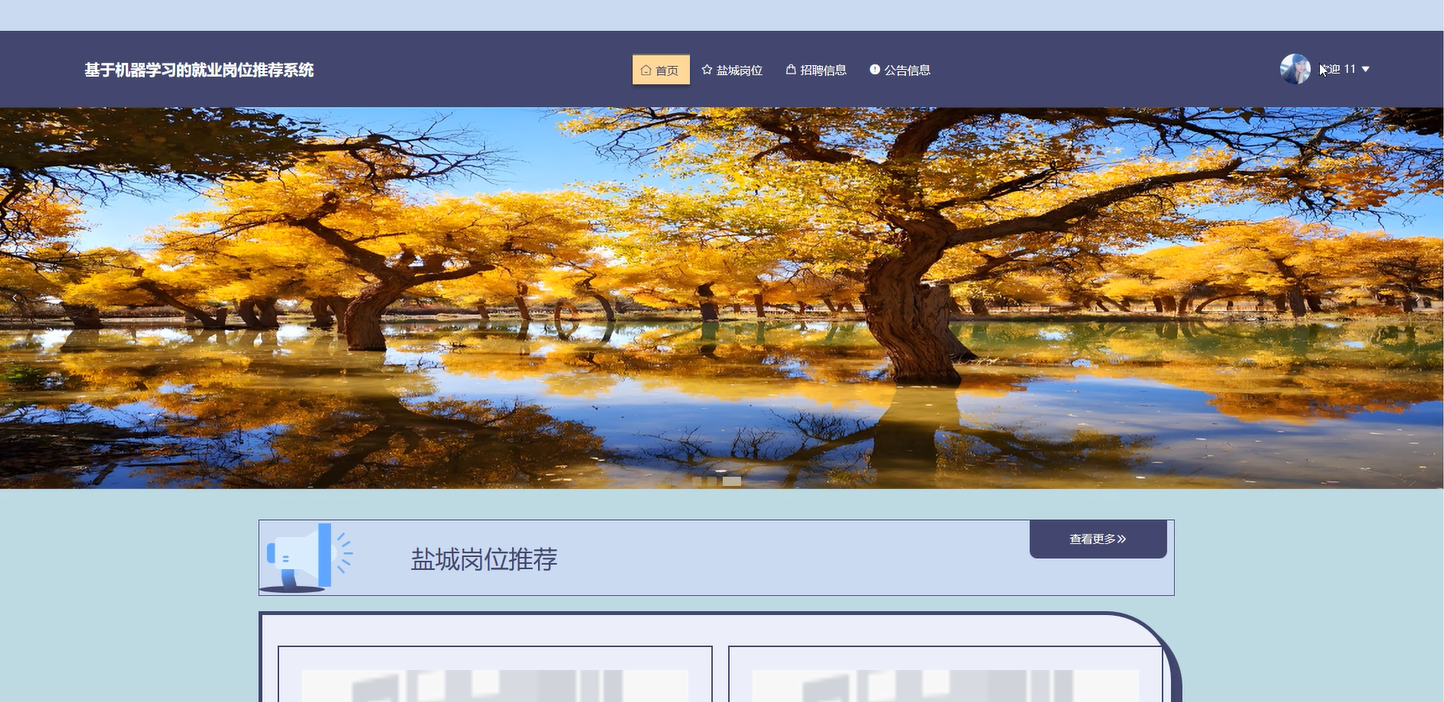This screenshot has height=702, width=1444.
Task: Click the site logo text 基于机器学习的就业岗位推荐系统
Action: (198, 70)
